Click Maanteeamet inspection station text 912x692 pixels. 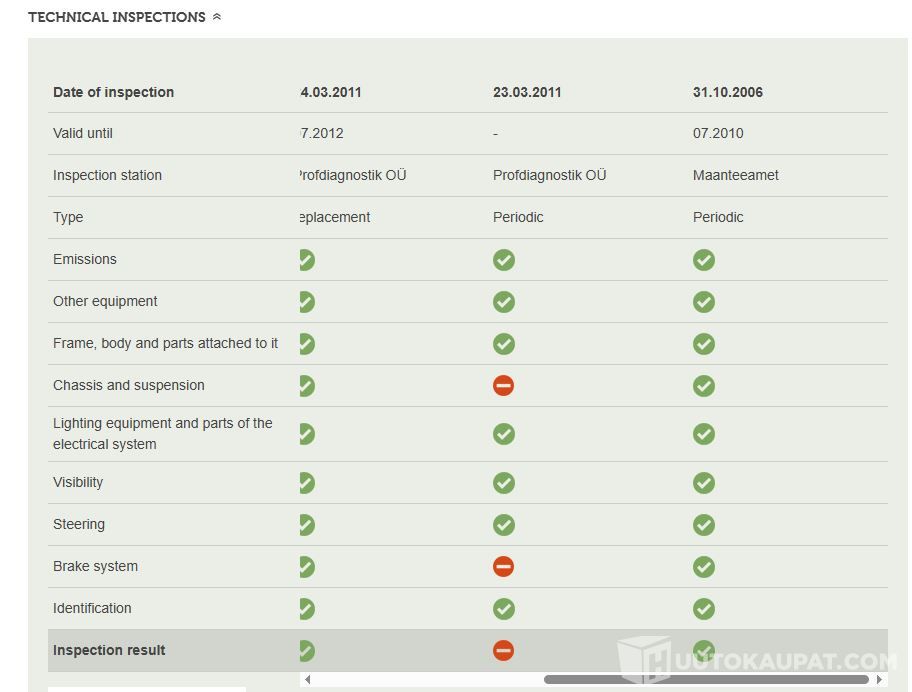pyautogui.click(x=735, y=175)
